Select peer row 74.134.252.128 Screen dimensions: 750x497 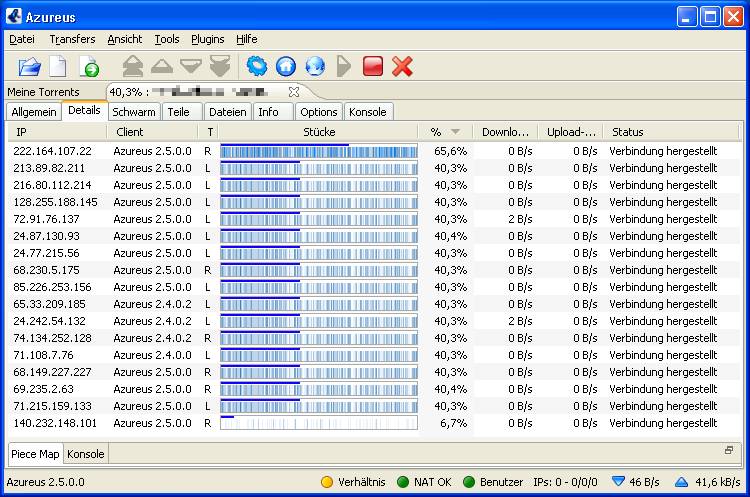tap(375, 338)
